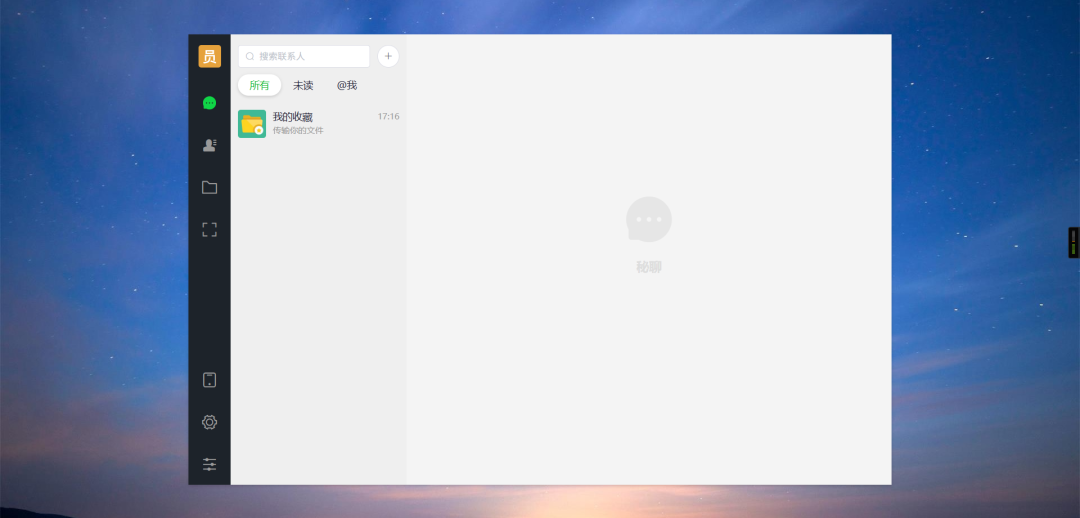Open the green chat messages icon
Viewport: 1080px width, 518px height.
(x=209, y=103)
